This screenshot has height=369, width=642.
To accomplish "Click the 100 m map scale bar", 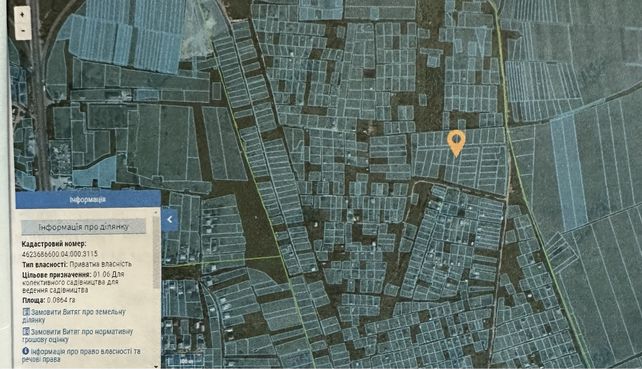I will (186, 361).
